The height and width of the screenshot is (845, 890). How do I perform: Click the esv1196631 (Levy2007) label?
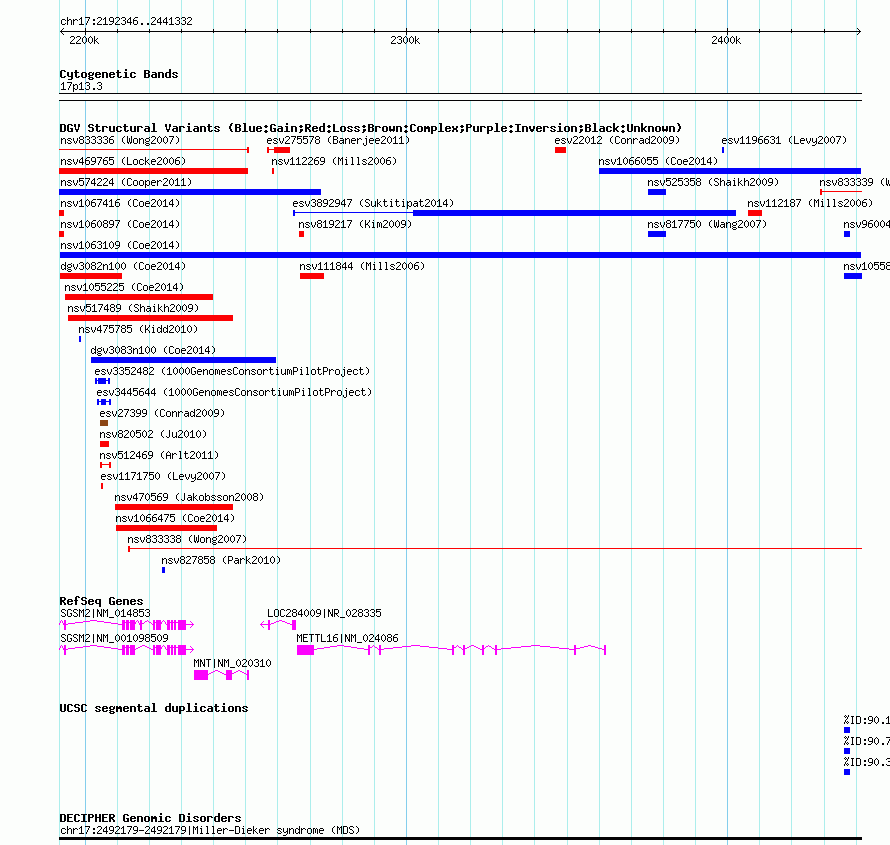784,140
